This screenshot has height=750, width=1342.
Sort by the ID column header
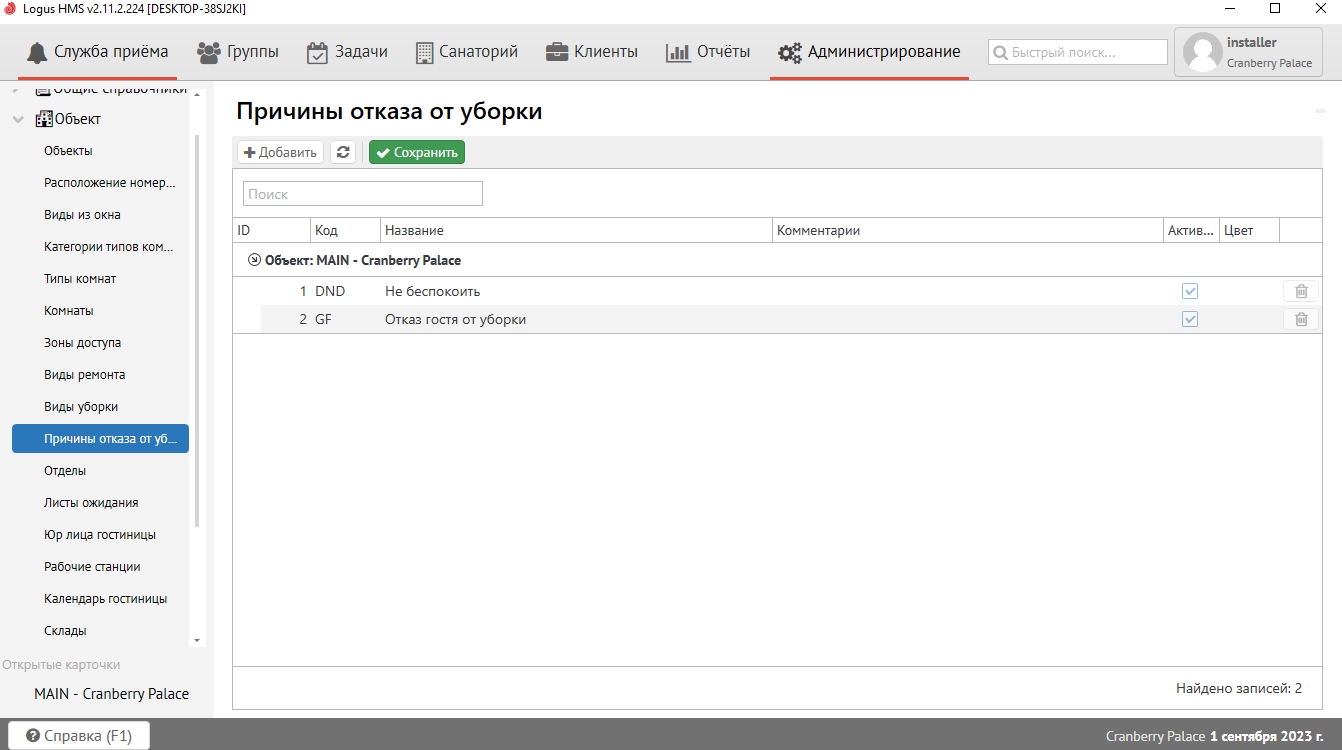(x=272, y=230)
